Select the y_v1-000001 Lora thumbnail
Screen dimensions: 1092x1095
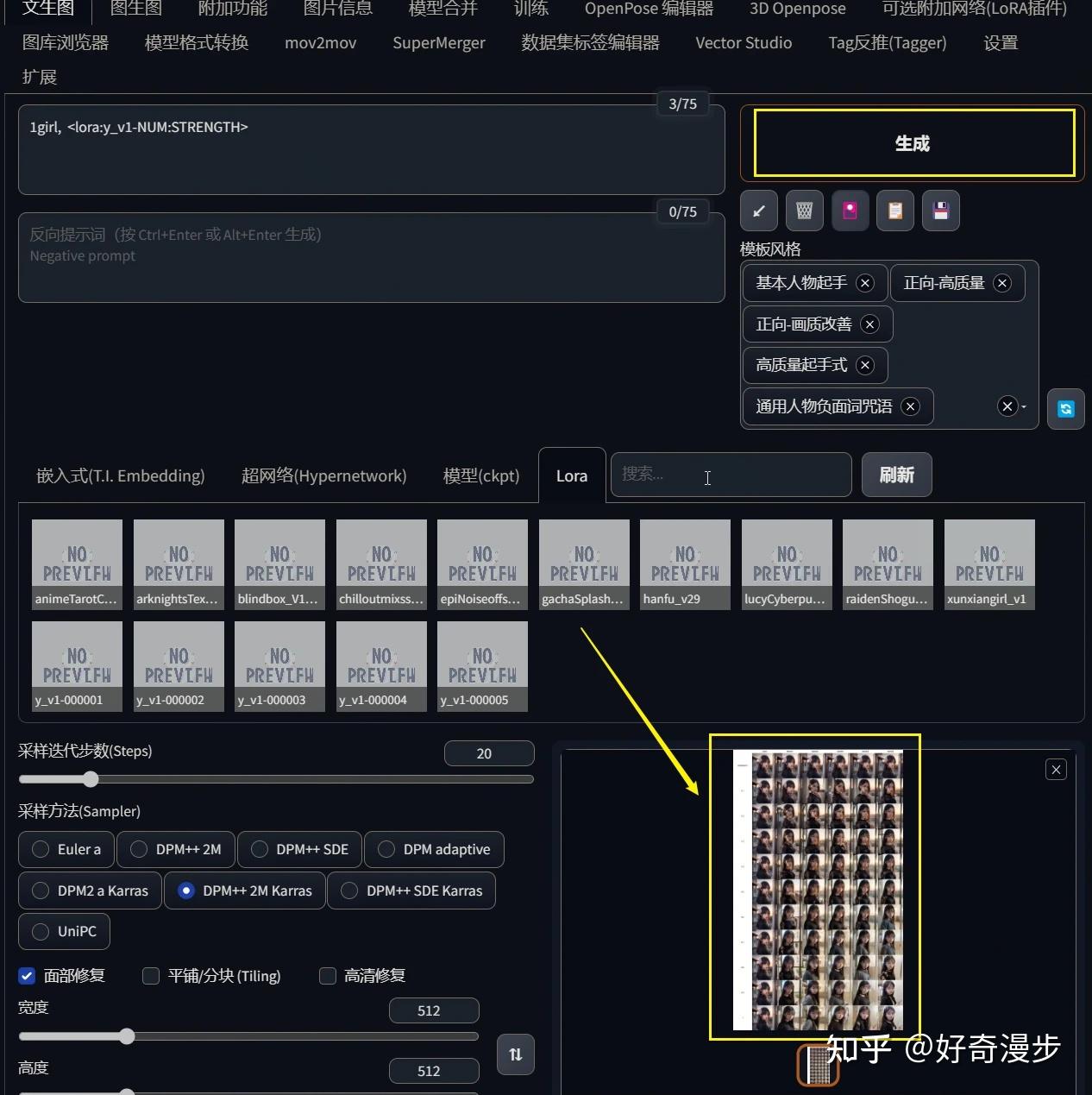click(76, 665)
